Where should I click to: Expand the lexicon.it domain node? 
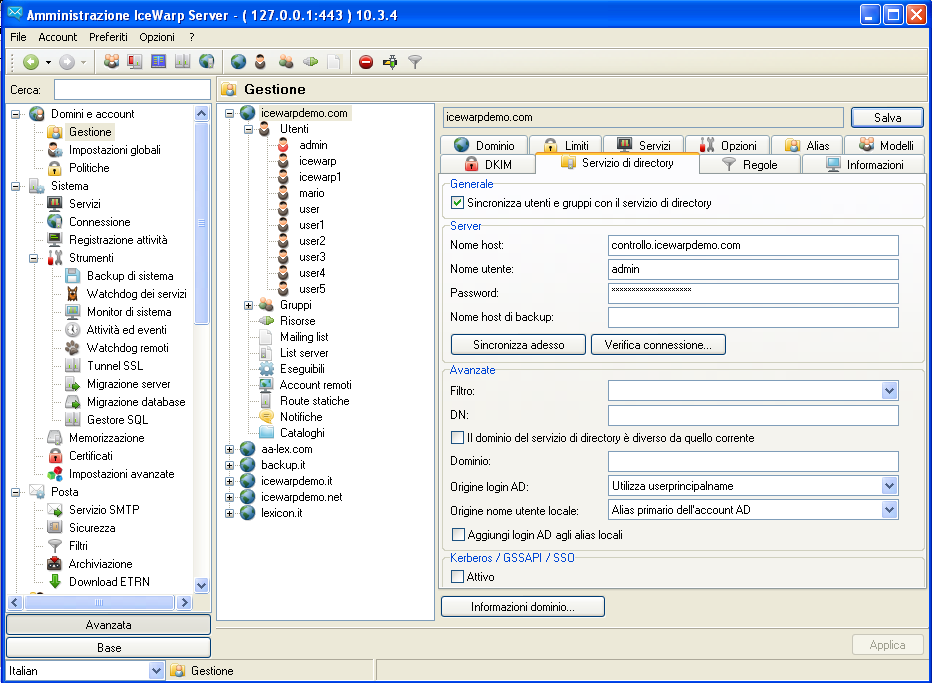click(x=229, y=513)
